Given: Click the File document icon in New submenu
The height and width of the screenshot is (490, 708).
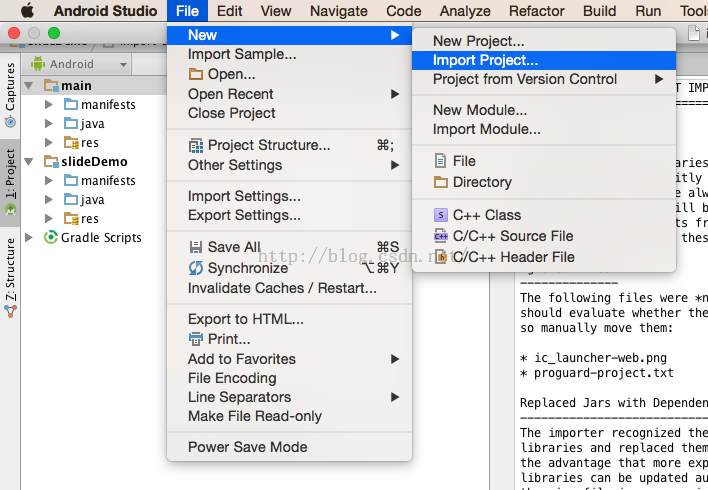Looking at the screenshot, I should pyautogui.click(x=440, y=161).
